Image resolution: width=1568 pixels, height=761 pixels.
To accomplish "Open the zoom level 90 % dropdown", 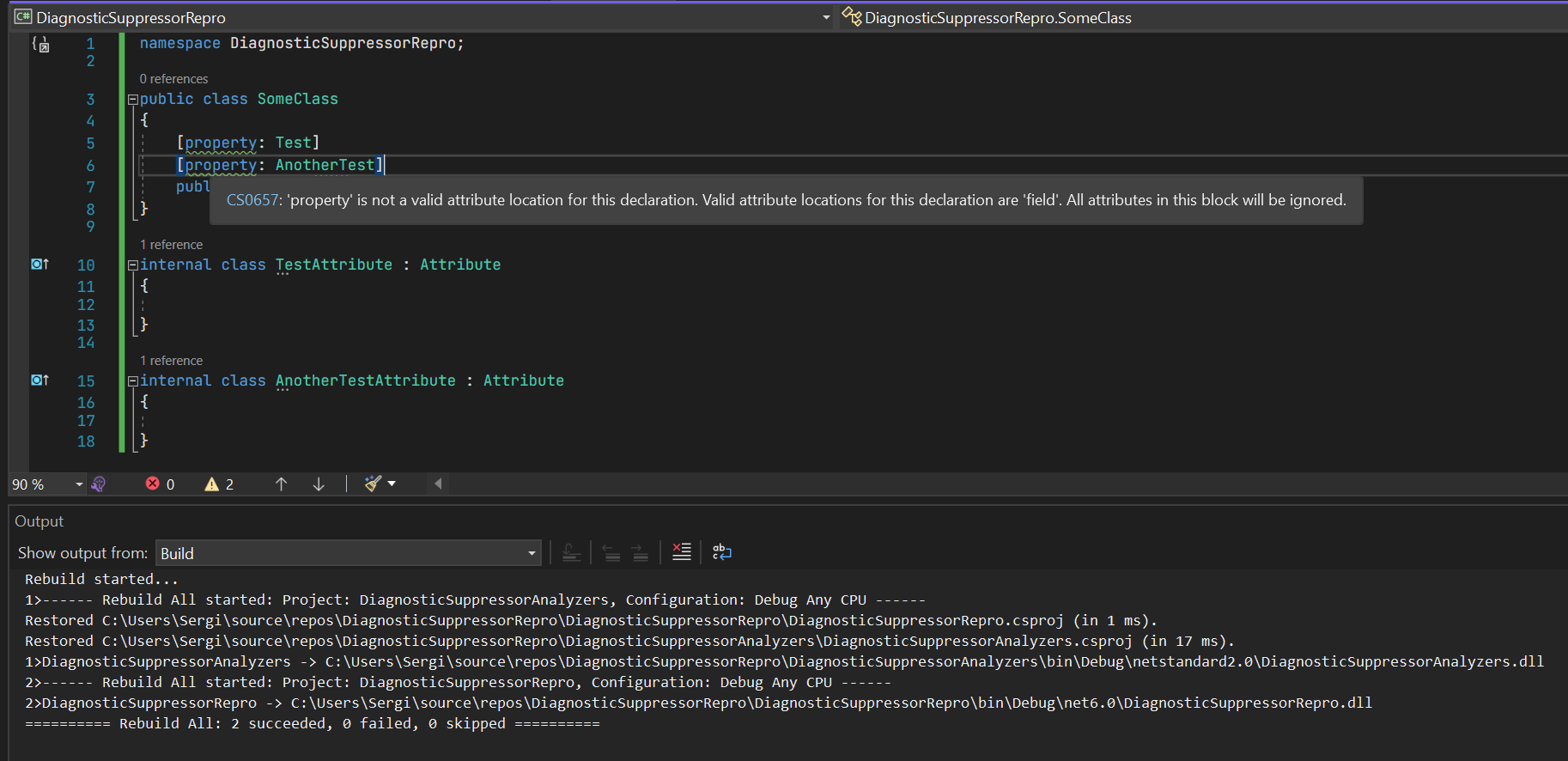I will pos(79,484).
